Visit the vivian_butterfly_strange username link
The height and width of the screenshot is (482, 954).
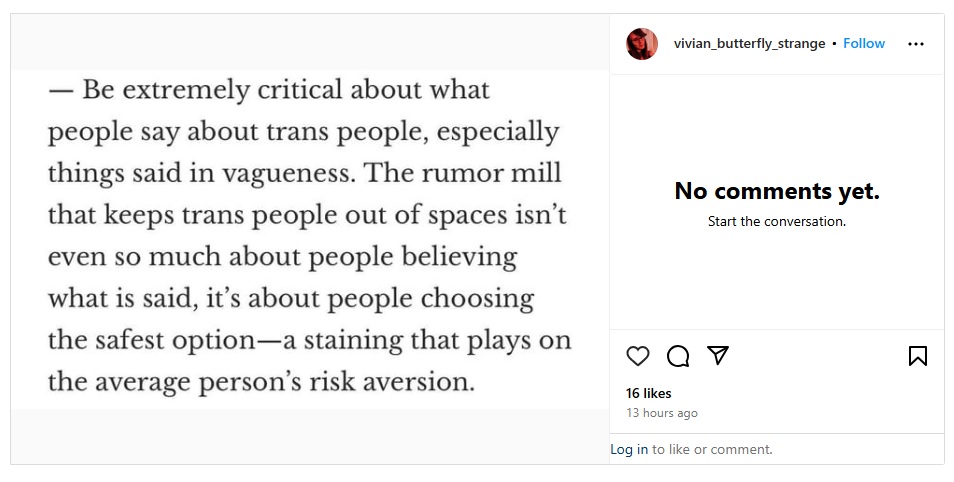[x=749, y=44]
